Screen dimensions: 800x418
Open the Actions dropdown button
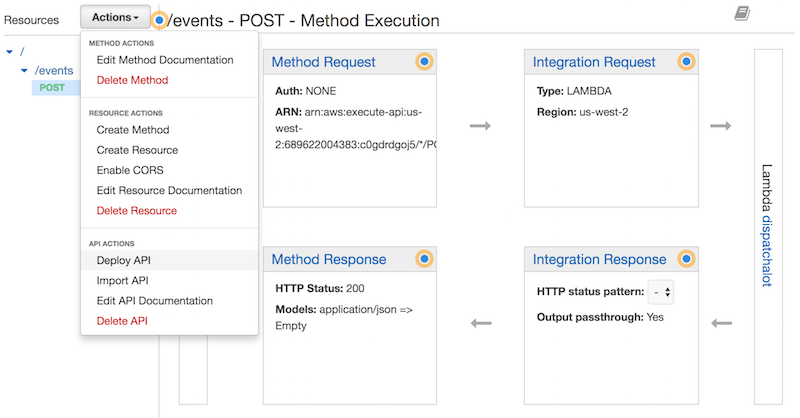(x=115, y=18)
